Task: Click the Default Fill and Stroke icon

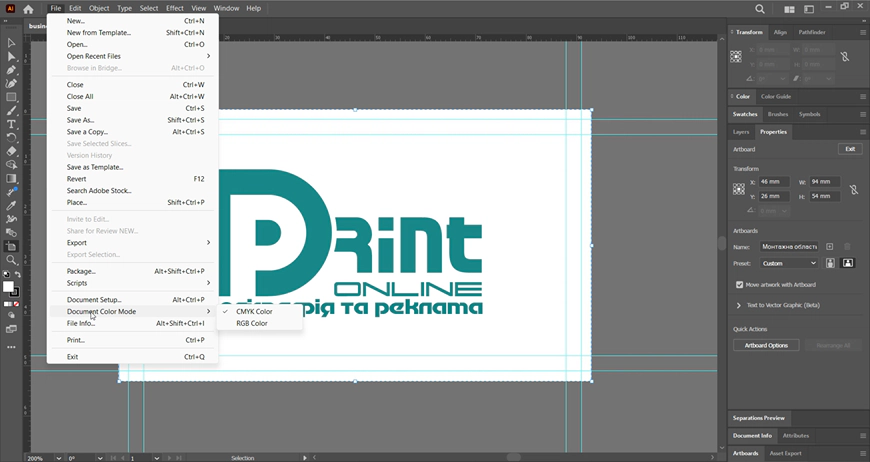Action: pyautogui.click(x=6, y=274)
